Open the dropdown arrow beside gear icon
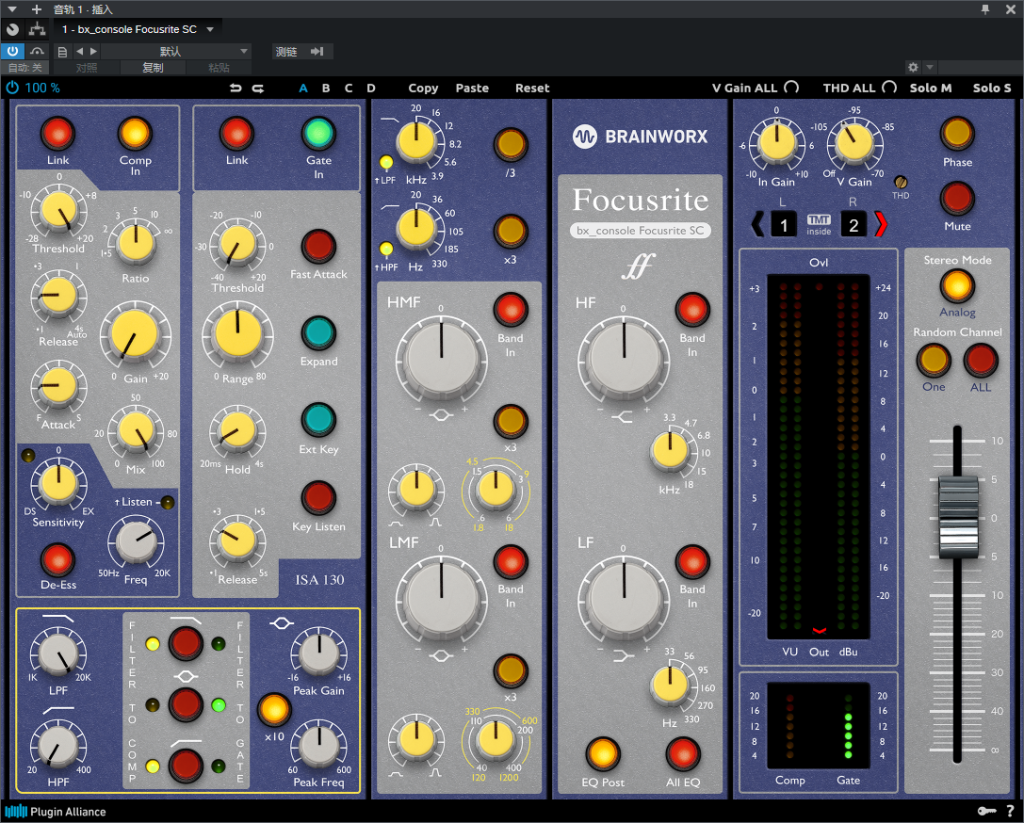Image resolution: width=1024 pixels, height=823 pixels. 930,67
